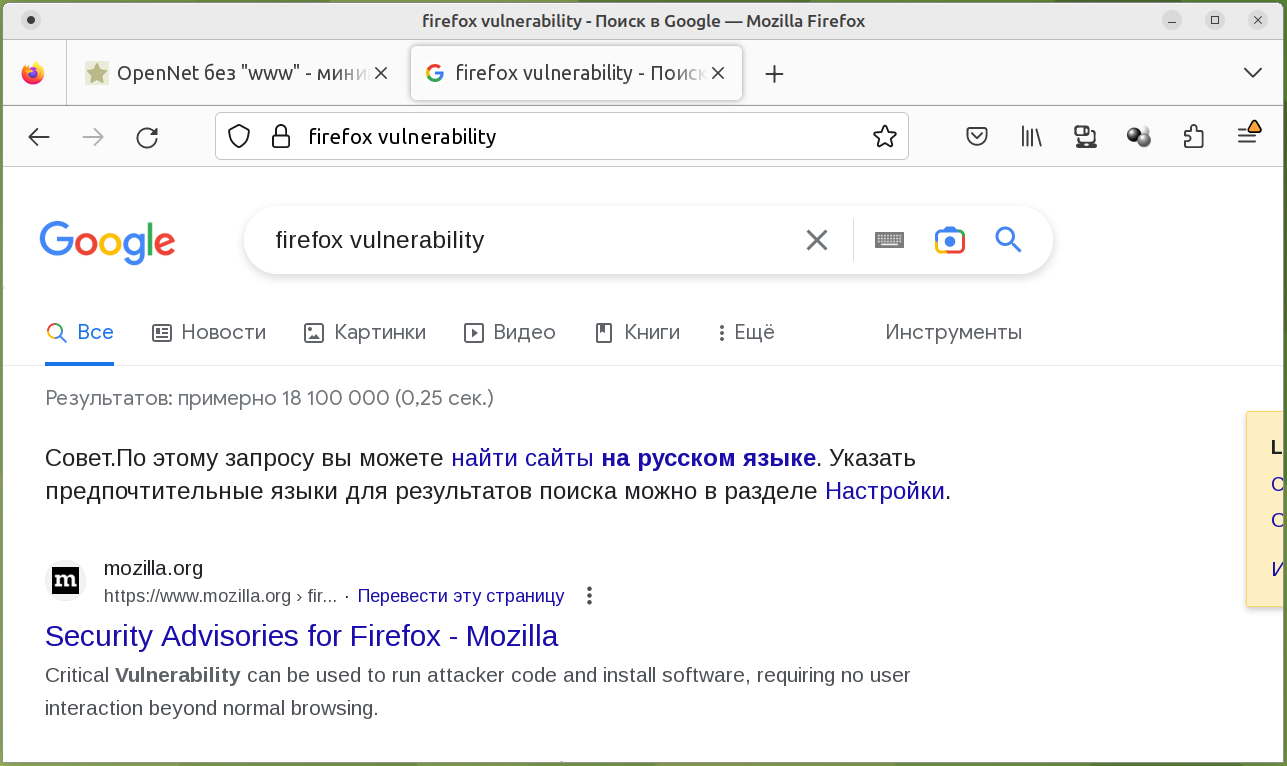Select the Новости search tab
Screen dimensions: 1287x766
(x=209, y=332)
